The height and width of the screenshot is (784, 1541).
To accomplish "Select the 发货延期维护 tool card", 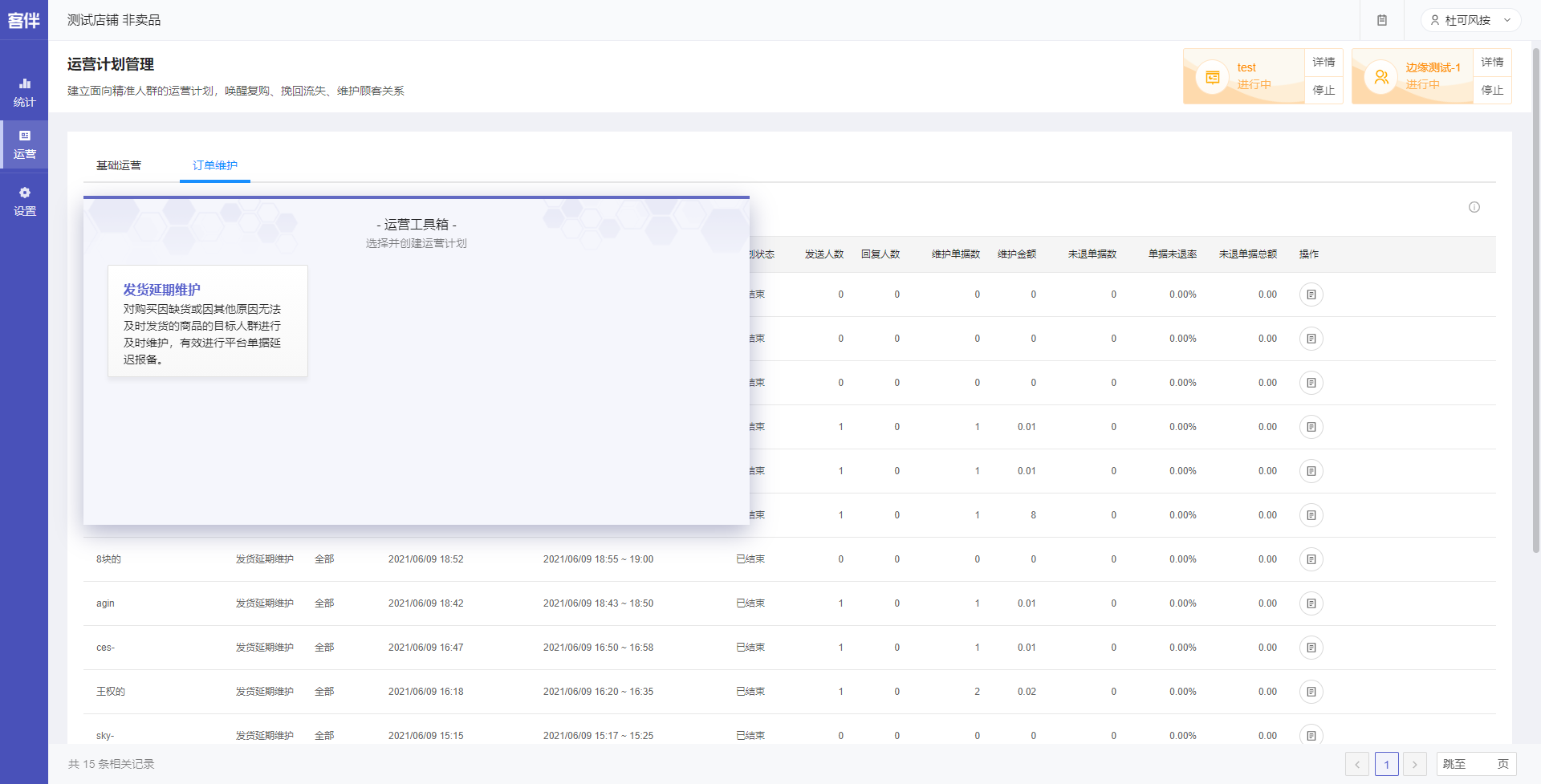I will click(x=208, y=321).
